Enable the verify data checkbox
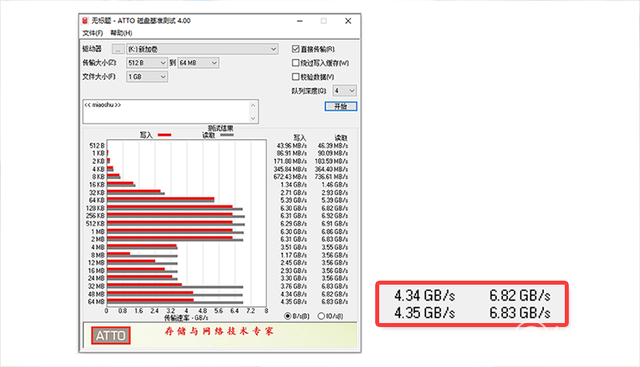The width and height of the screenshot is (640, 367). [296, 76]
